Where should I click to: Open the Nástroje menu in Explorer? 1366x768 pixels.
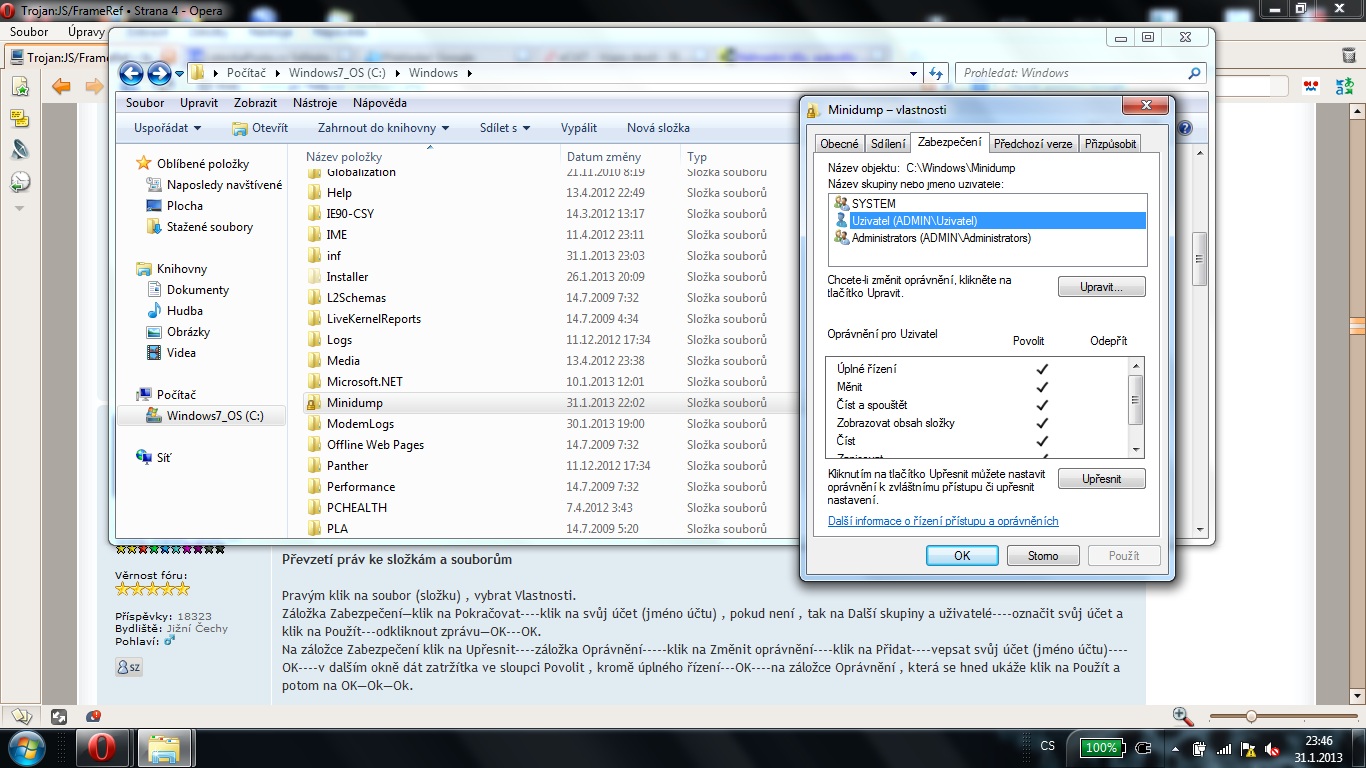pos(315,103)
